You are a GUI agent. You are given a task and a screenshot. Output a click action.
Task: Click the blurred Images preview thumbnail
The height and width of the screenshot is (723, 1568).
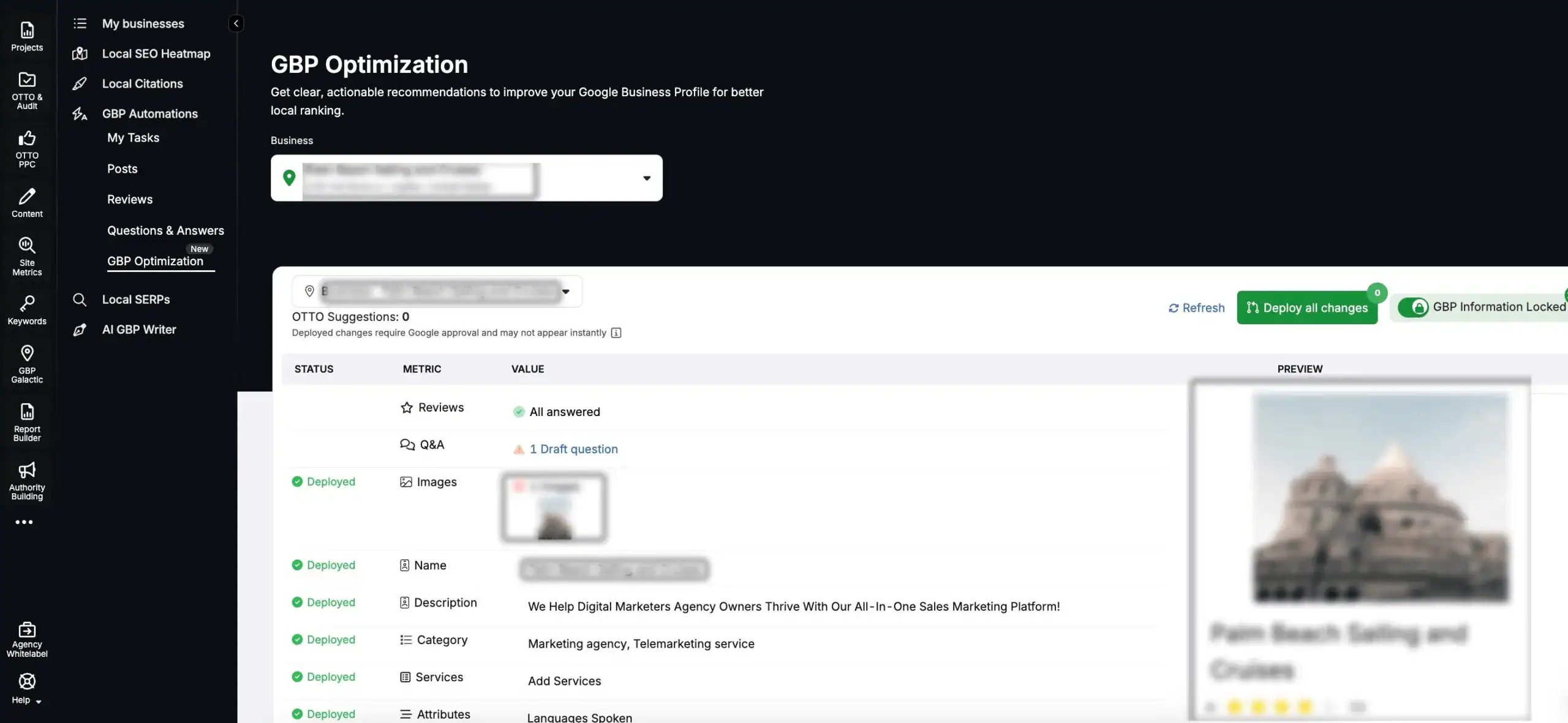pos(554,508)
